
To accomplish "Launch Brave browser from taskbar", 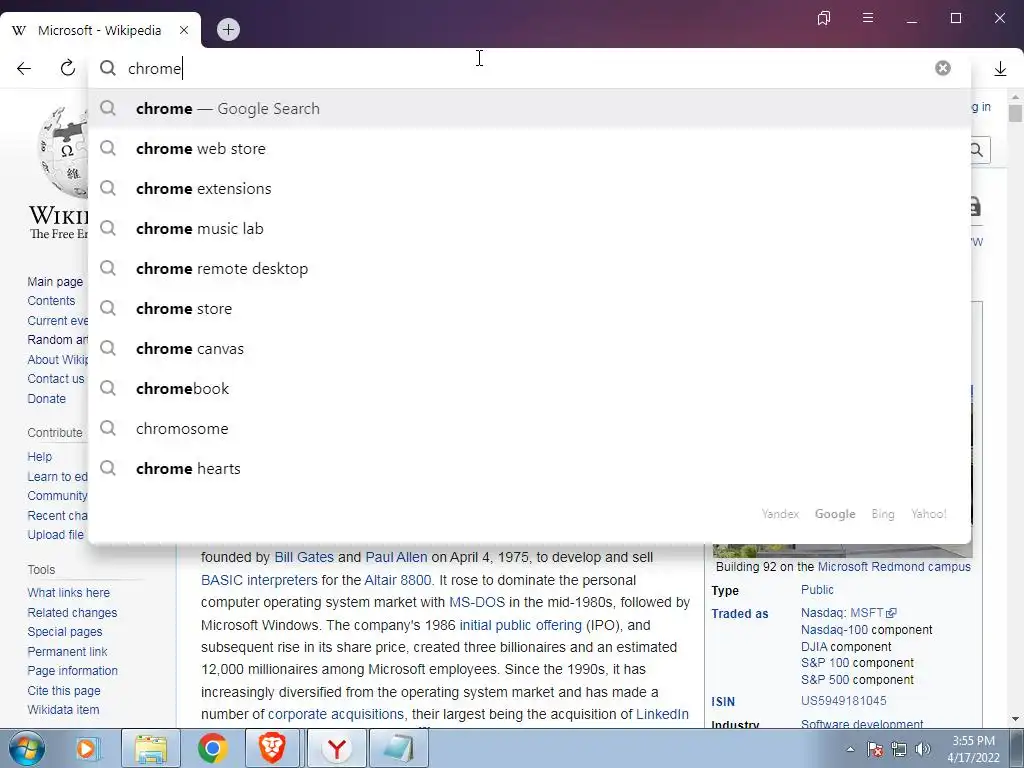I will (x=272, y=748).
